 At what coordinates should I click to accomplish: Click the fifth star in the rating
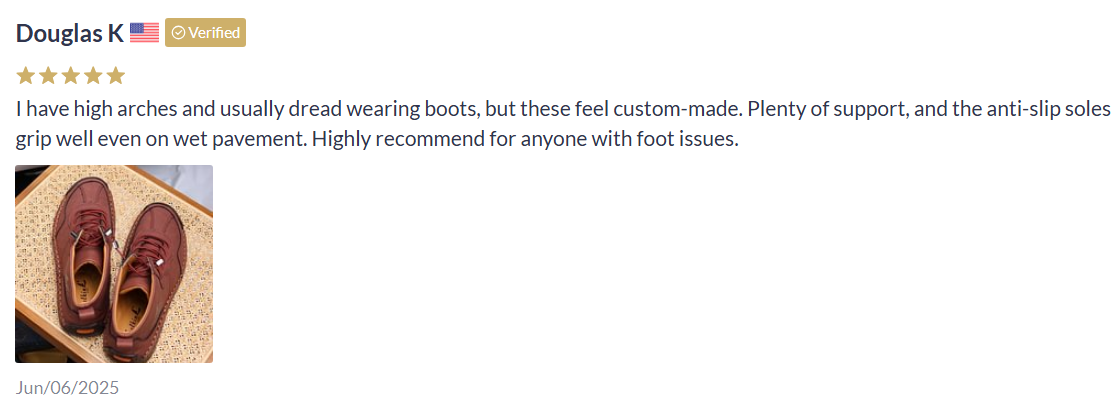(x=116, y=75)
